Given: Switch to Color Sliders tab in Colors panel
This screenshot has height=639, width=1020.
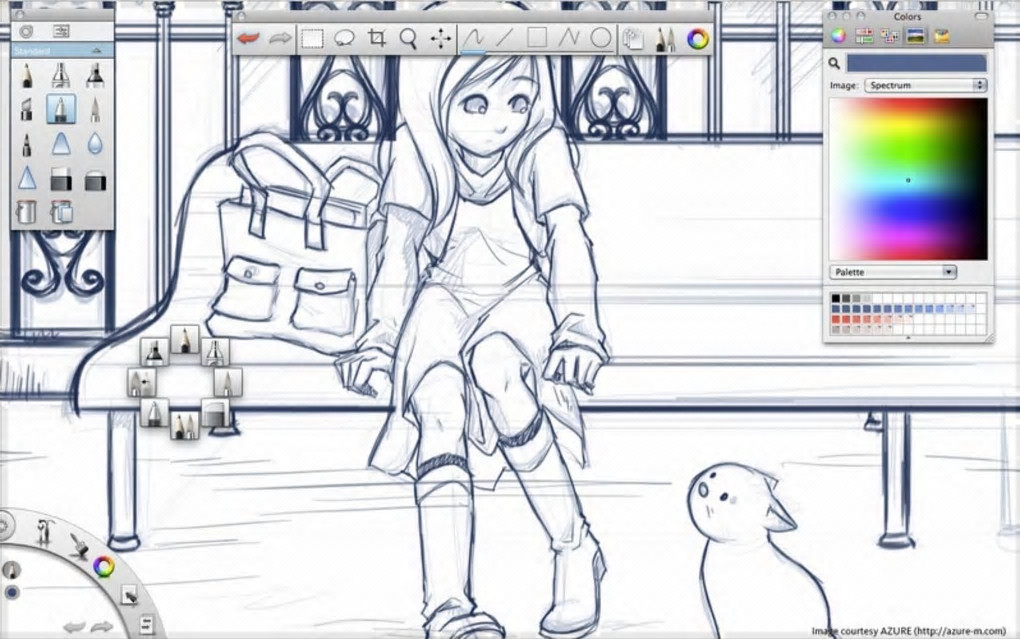Looking at the screenshot, I should (864, 36).
